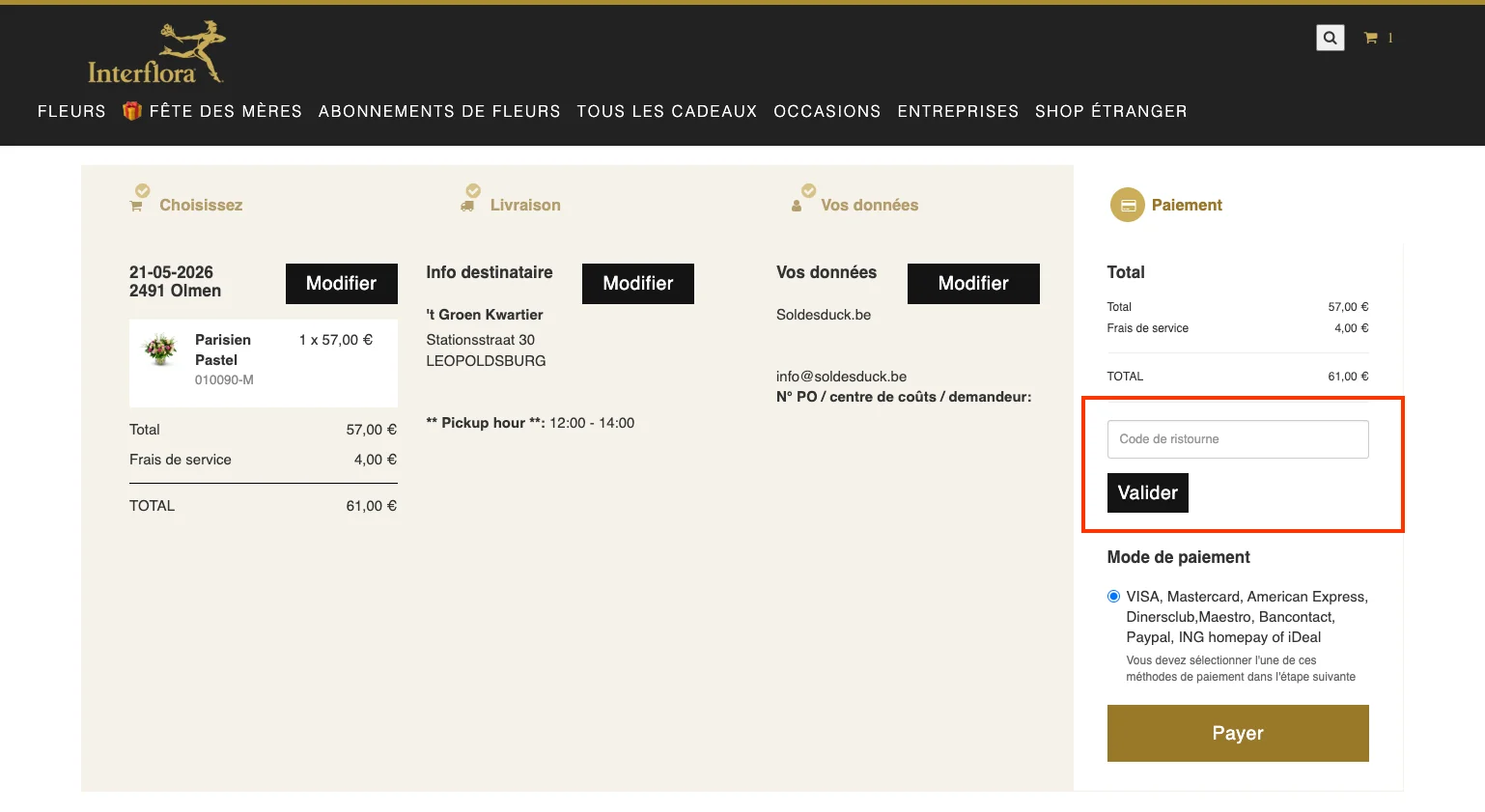
Task: Click the Mode de paiement heading
Action: (1178, 557)
